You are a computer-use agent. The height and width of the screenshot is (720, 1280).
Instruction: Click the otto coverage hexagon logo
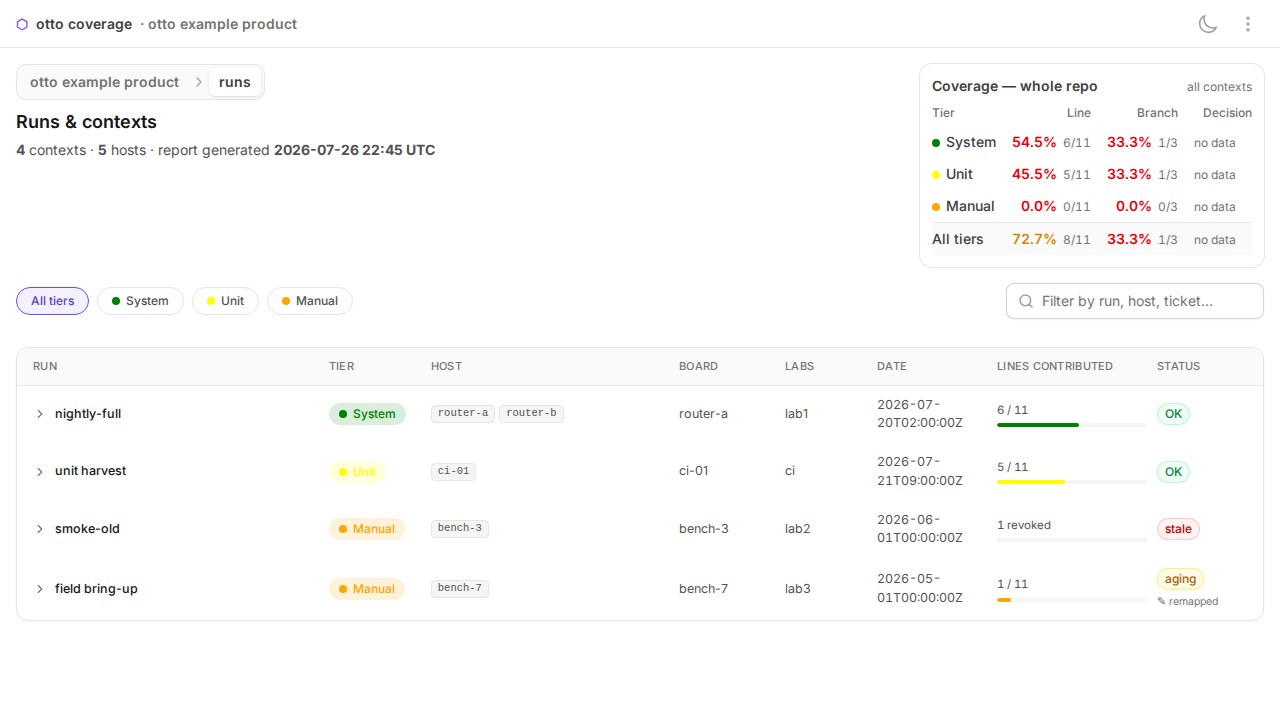click(22, 24)
